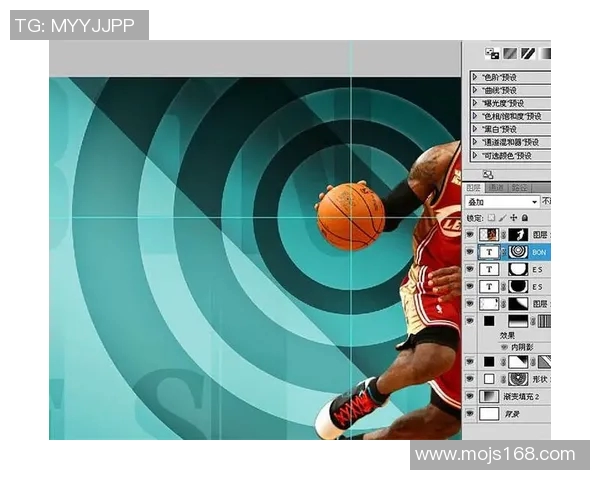Switch to the 图层 tab

(x=474, y=188)
